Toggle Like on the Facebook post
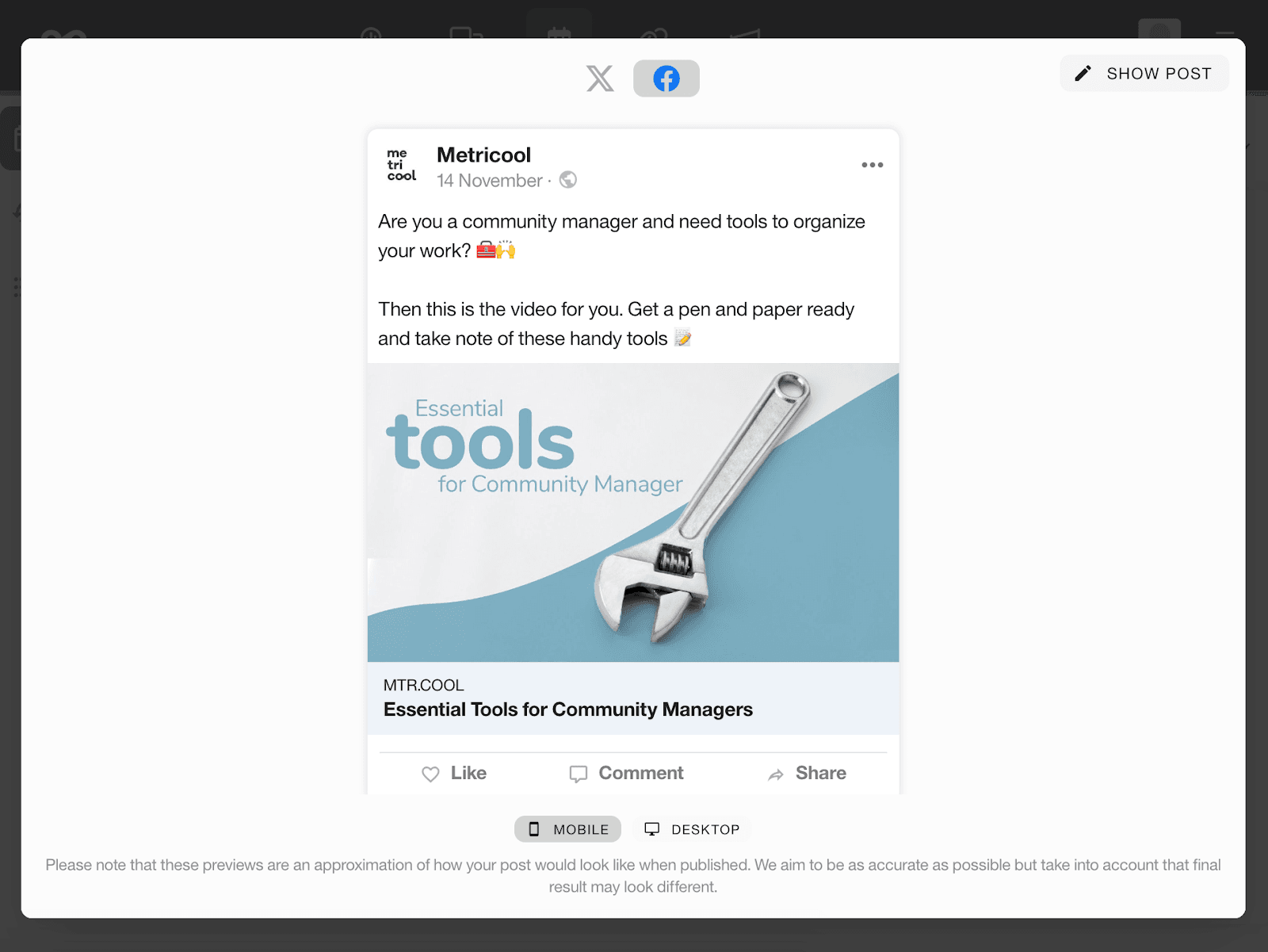 tap(453, 773)
